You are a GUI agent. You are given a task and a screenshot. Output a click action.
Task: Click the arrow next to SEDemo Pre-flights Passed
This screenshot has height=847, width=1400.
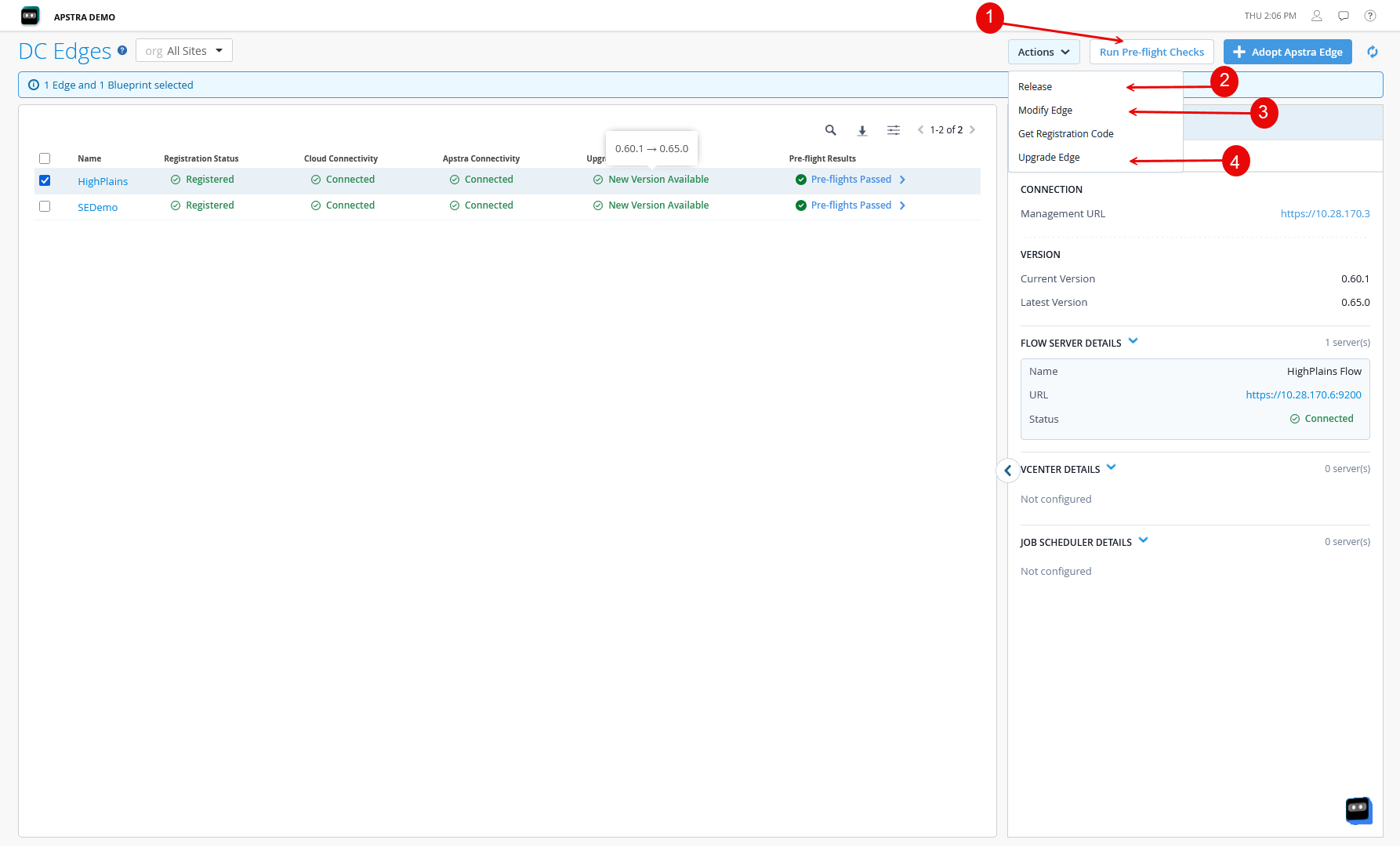click(x=902, y=205)
